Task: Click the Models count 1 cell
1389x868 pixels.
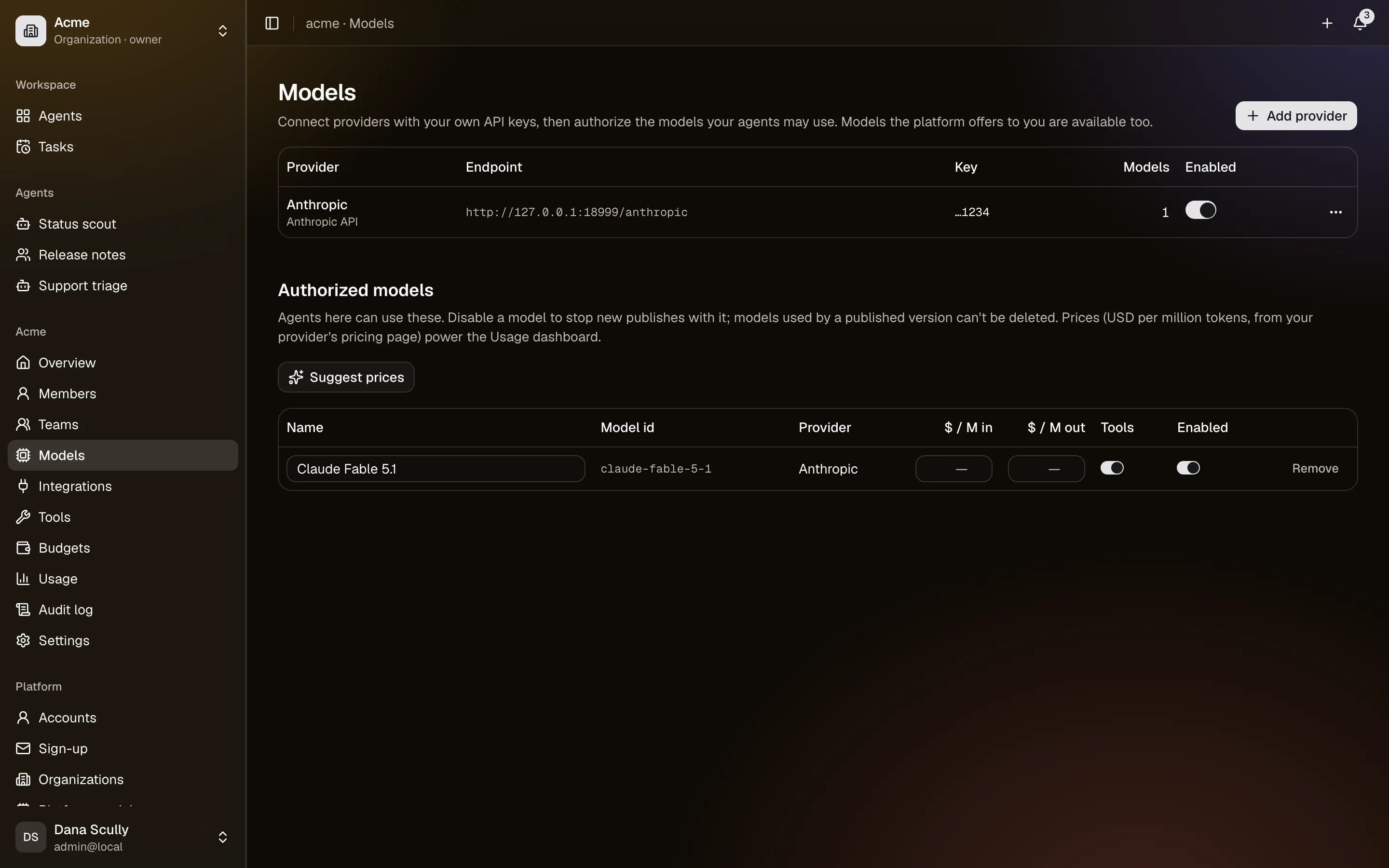Action: (1165, 212)
